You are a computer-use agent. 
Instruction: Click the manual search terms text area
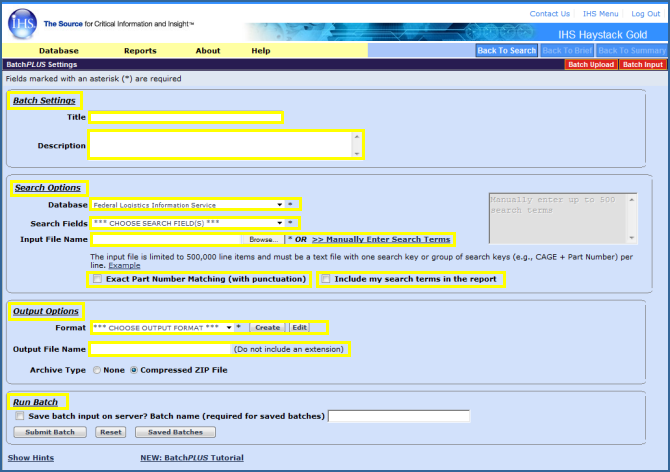point(558,218)
